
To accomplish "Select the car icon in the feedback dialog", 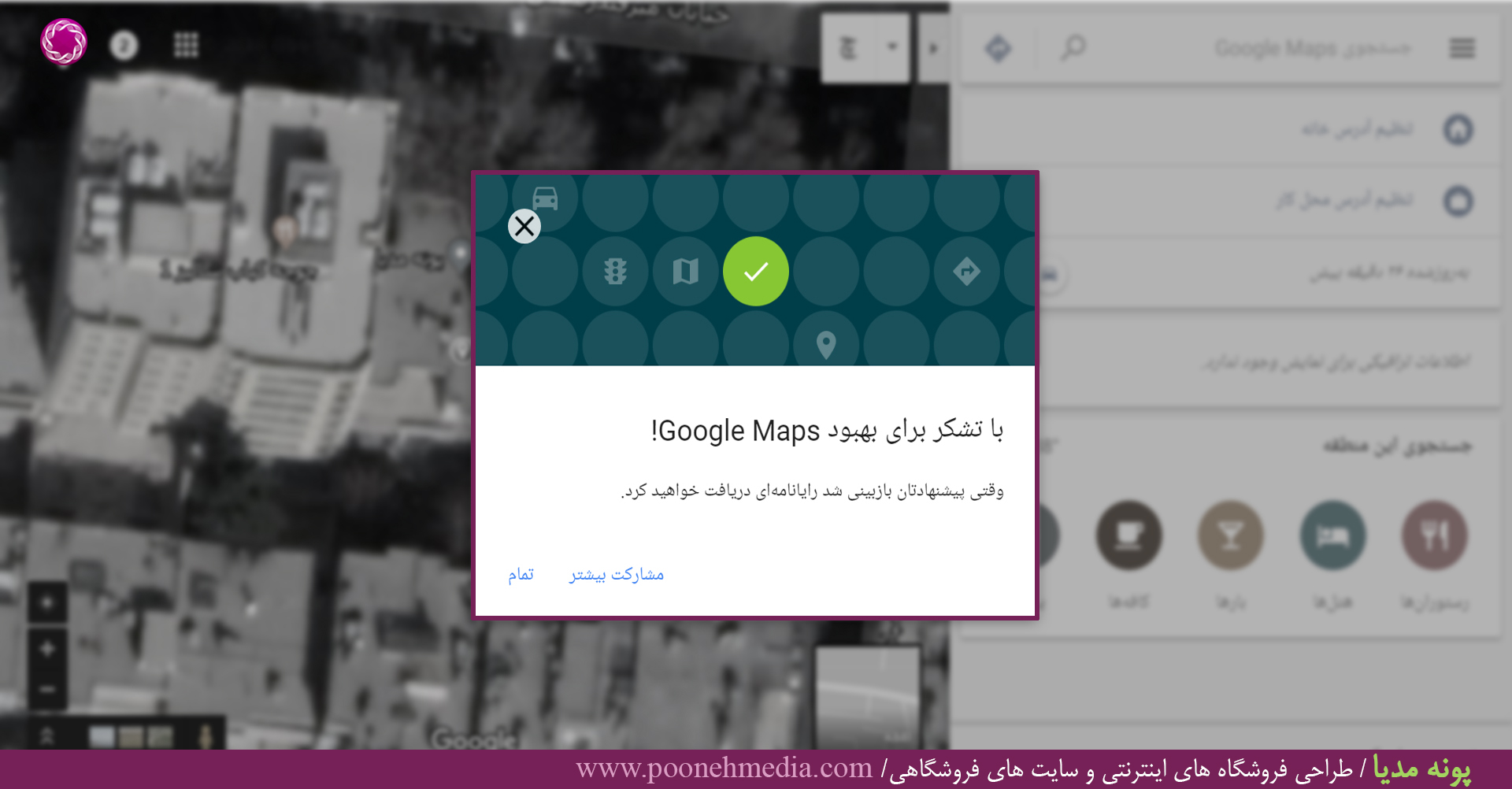I will coord(545,198).
